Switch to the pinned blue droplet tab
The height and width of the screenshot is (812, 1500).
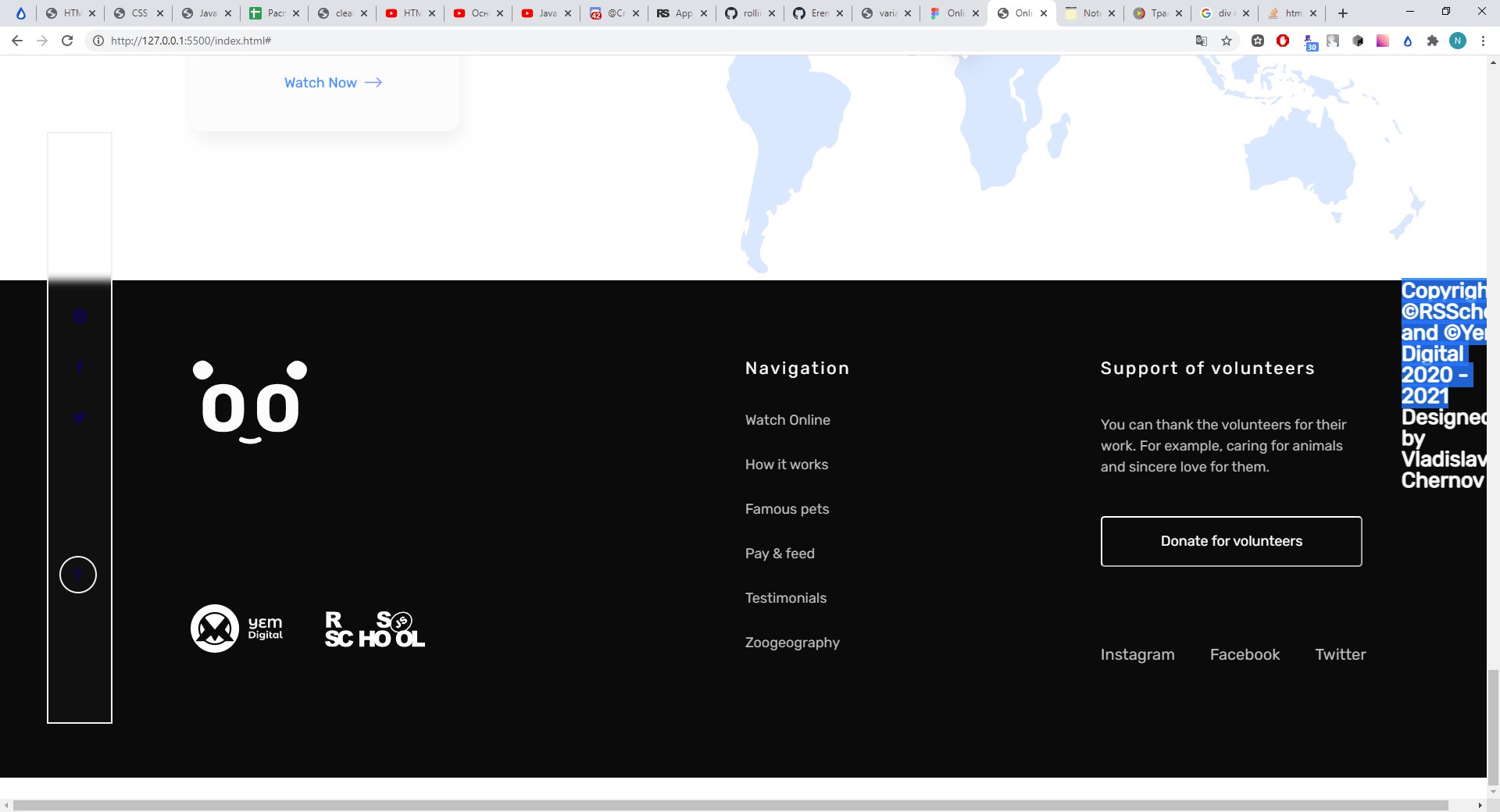[20, 13]
